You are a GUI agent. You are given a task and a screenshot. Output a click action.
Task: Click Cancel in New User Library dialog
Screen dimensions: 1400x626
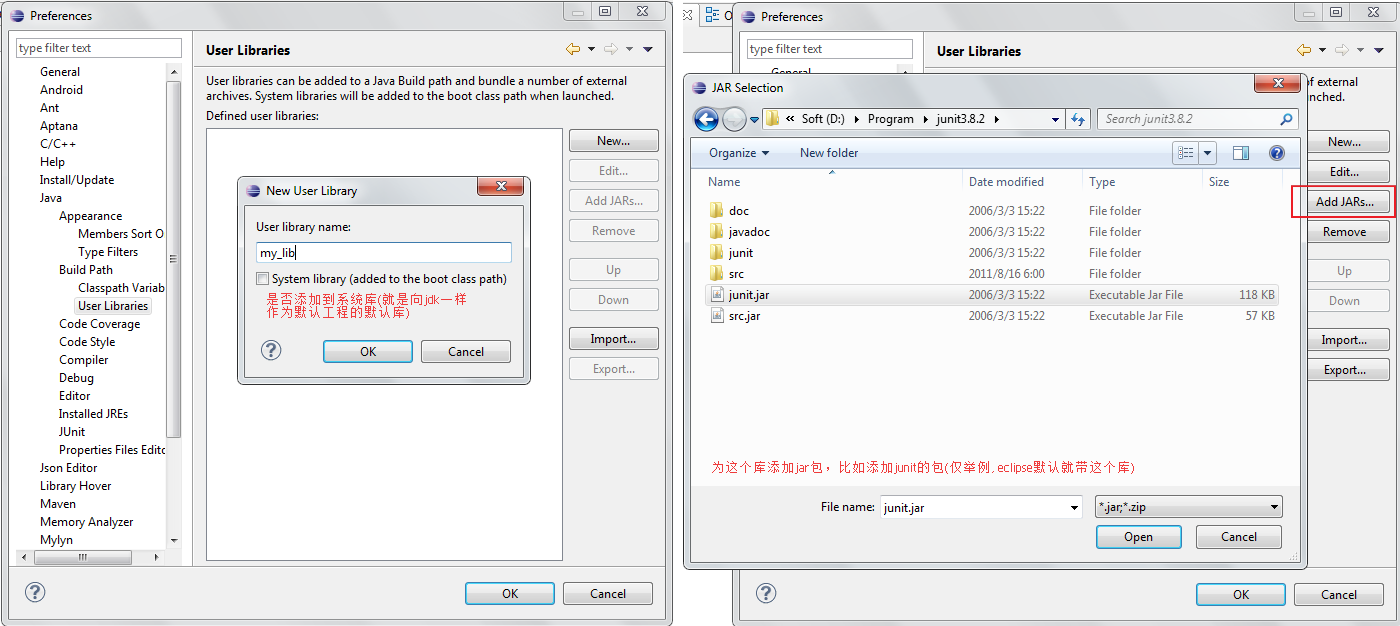tap(466, 351)
